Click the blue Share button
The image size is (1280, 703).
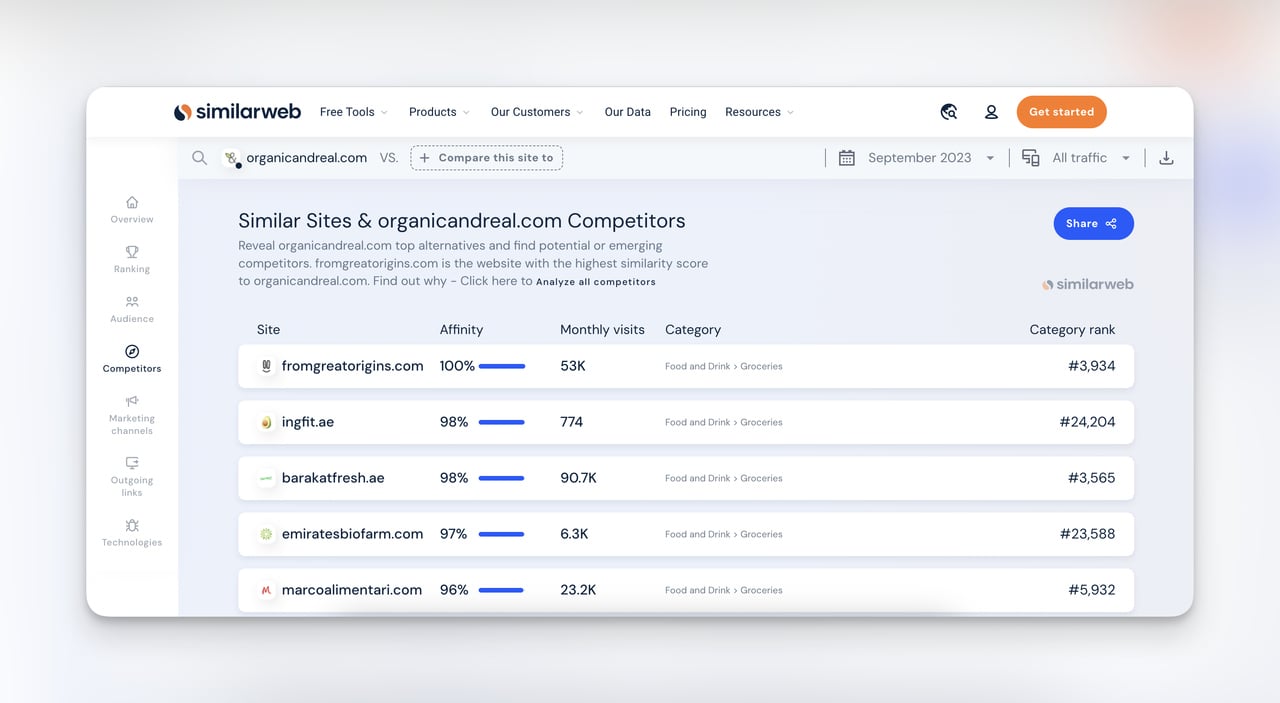pyautogui.click(x=1094, y=224)
